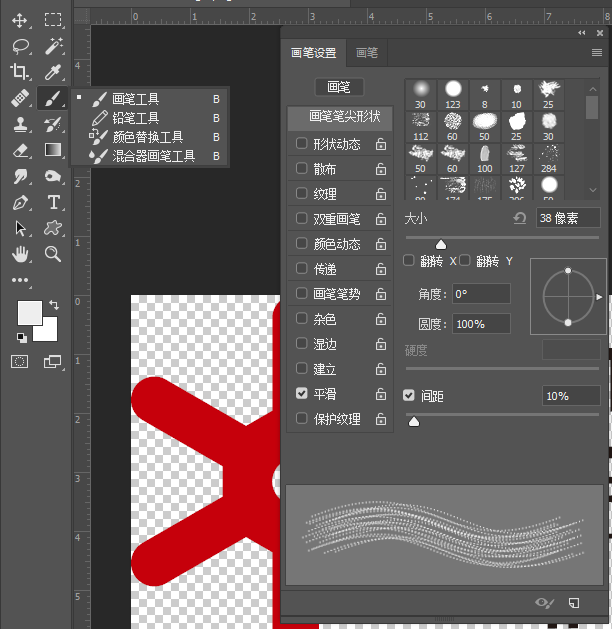Switch to the 画笔 tab
The width and height of the screenshot is (612, 629).
367,53
